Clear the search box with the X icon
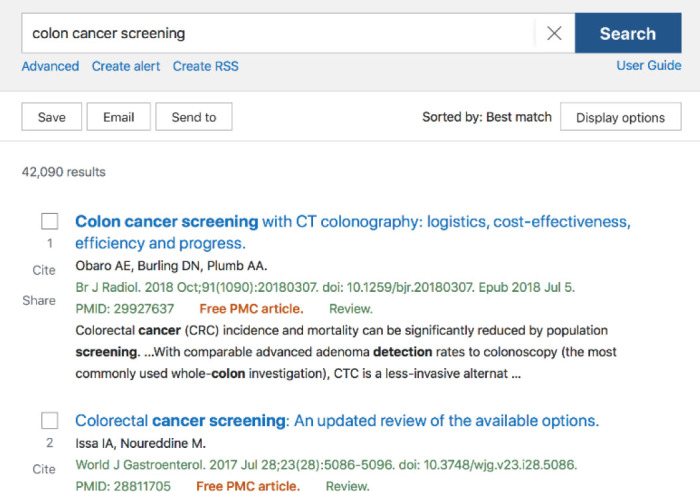This screenshot has width=700, height=492. tap(554, 33)
